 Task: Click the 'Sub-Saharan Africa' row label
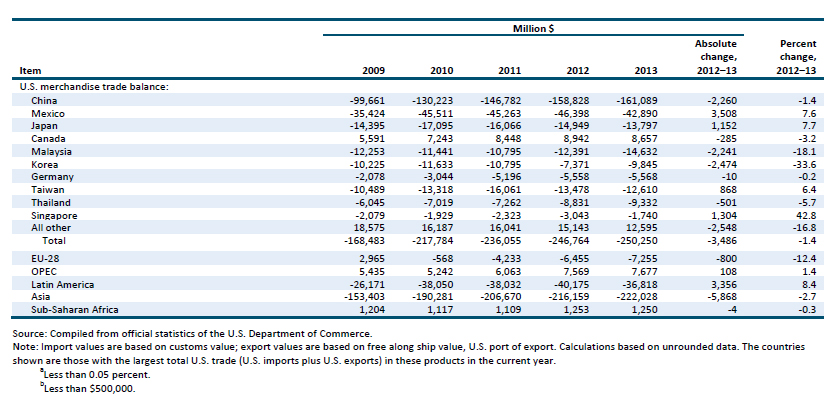(74, 310)
